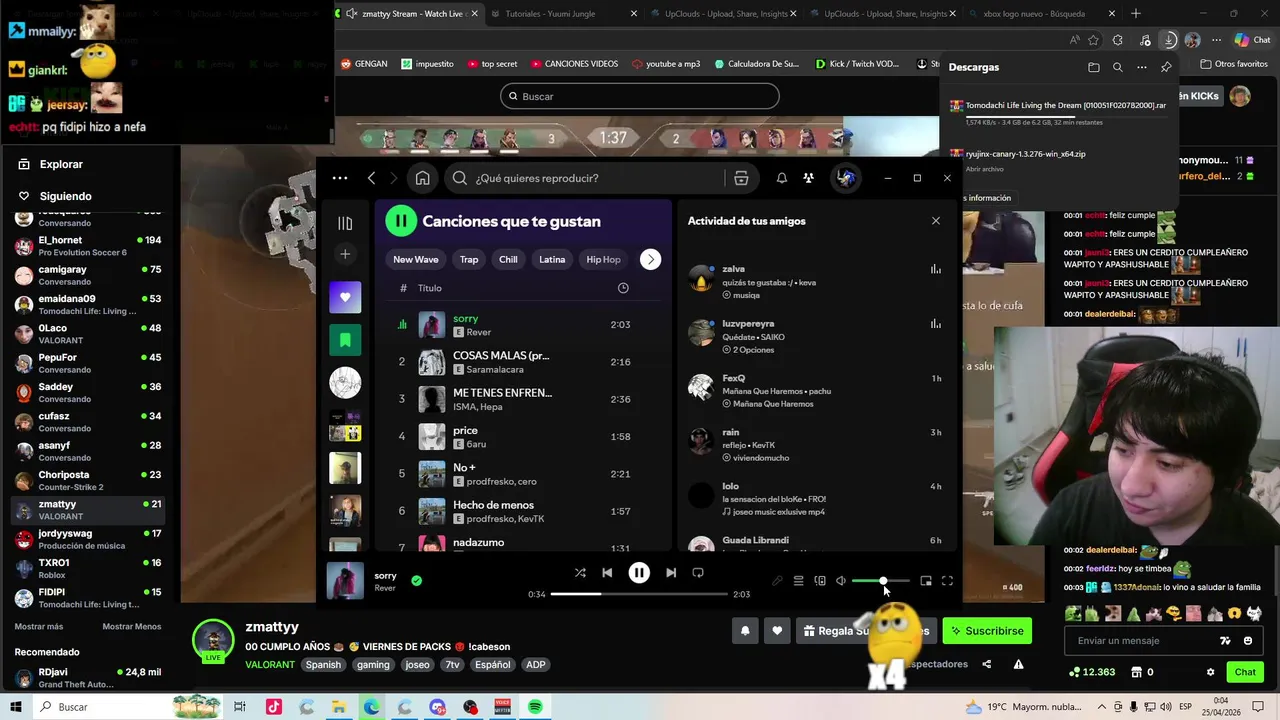Click Spotify search field '¿Qué quieres reproducir?'
The height and width of the screenshot is (720, 1280).
click(585, 178)
